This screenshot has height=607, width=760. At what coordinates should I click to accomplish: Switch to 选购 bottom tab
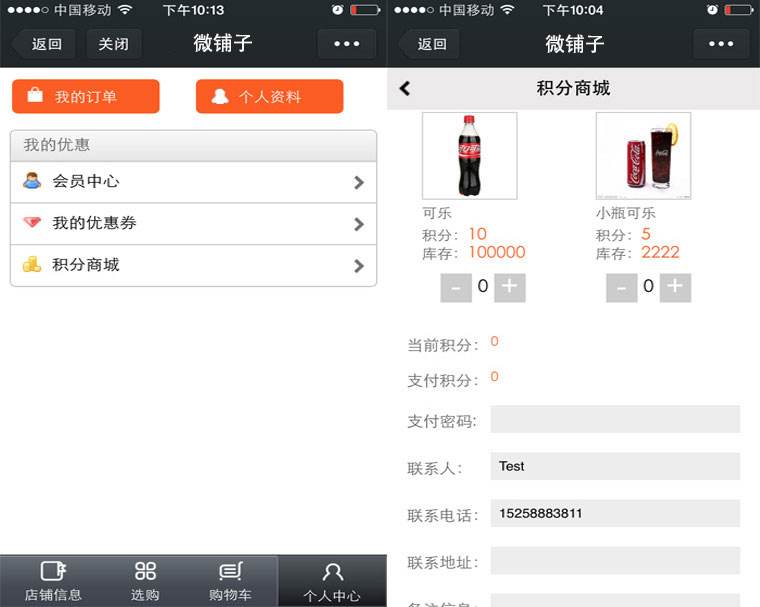pos(145,581)
